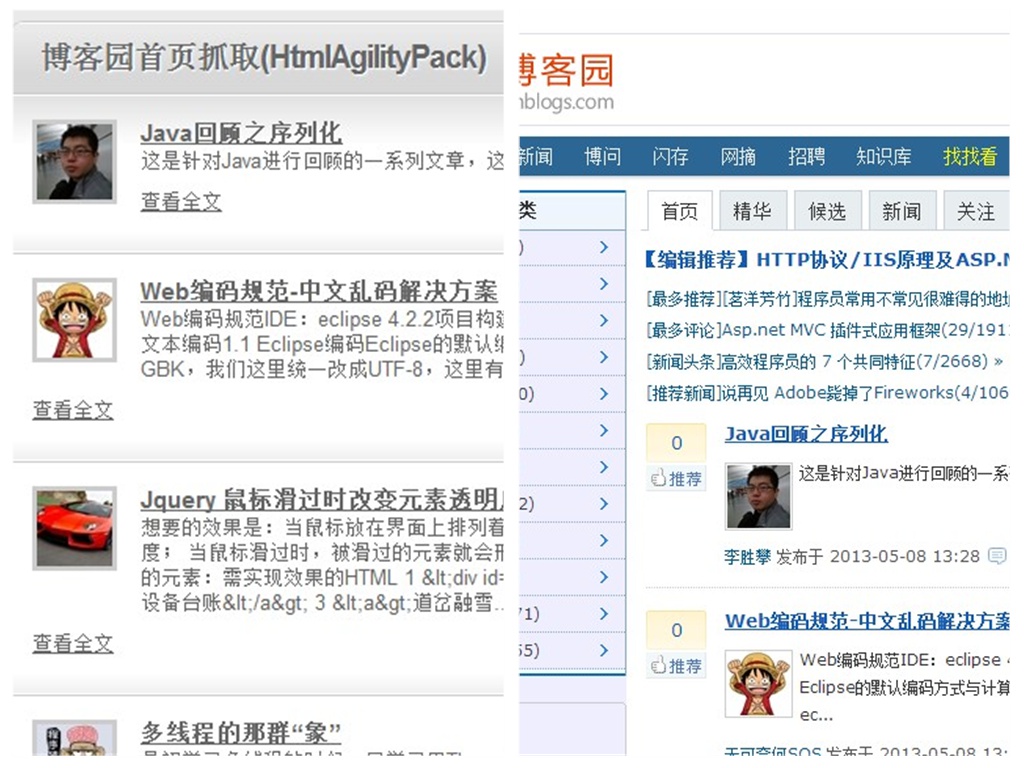The width and height of the screenshot is (1024, 768).
Task: Open avatar thumbnail beside Java回顾之序列化 in left app
Action: pos(74,161)
